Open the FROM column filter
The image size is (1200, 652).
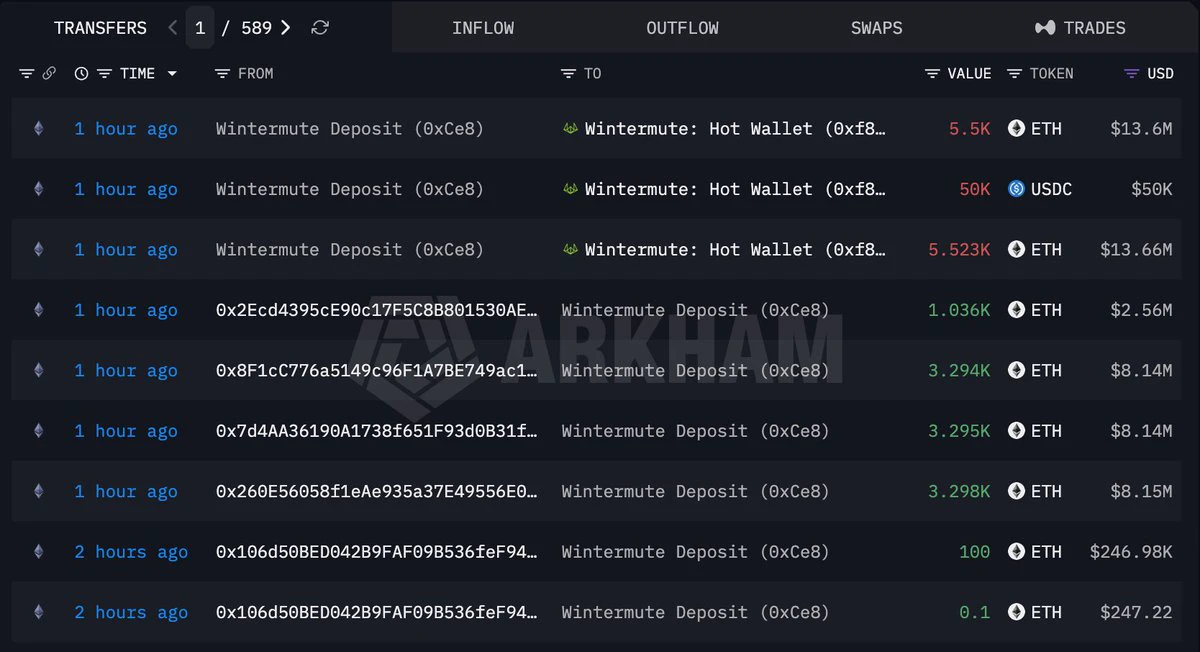pos(222,73)
